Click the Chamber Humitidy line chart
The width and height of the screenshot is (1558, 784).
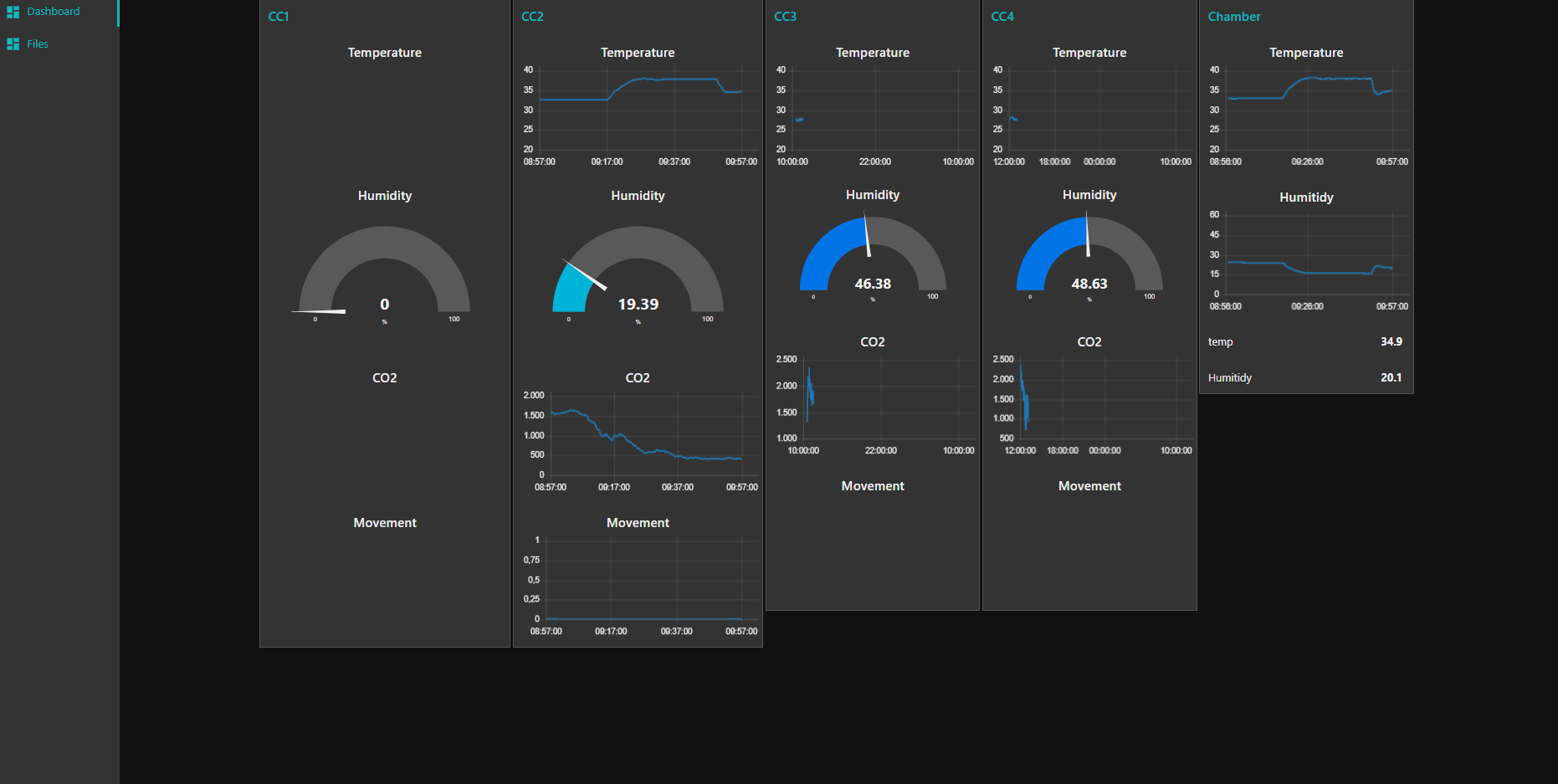pos(1309,255)
